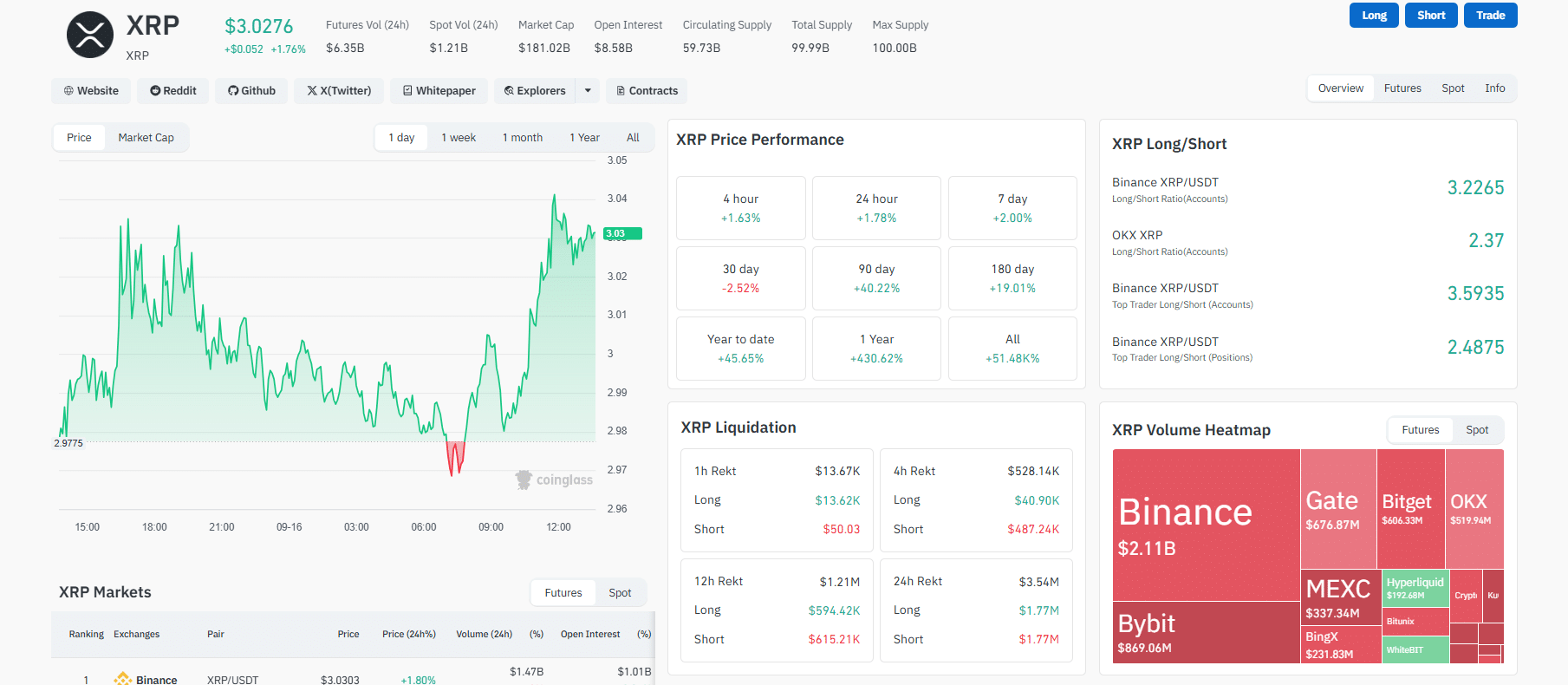Switch to the Overview tab
Screen dimensions: 1568x685
pos(1341,88)
